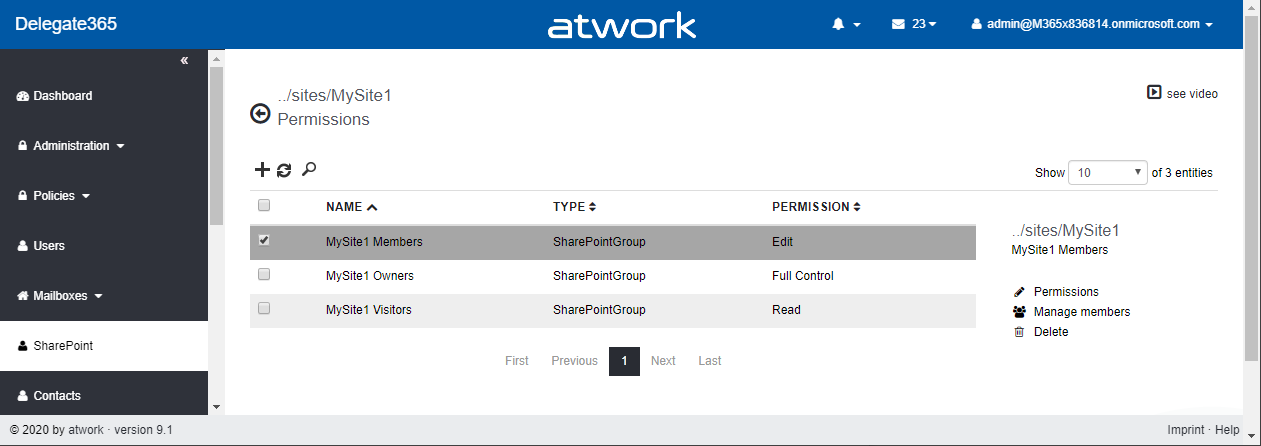Collapse the sidebar with double chevron

click(x=184, y=61)
